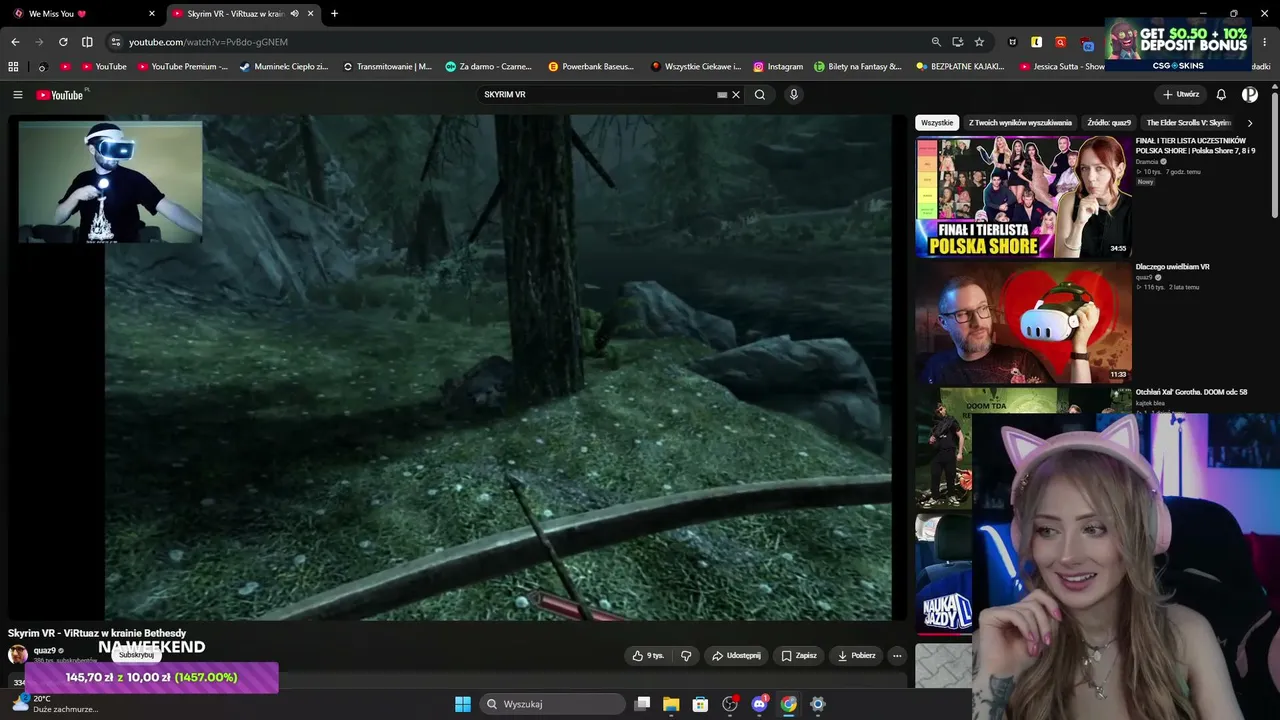The height and width of the screenshot is (720, 1280).
Task: Open the quaz9 channel avatar
Action: coord(18,654)
